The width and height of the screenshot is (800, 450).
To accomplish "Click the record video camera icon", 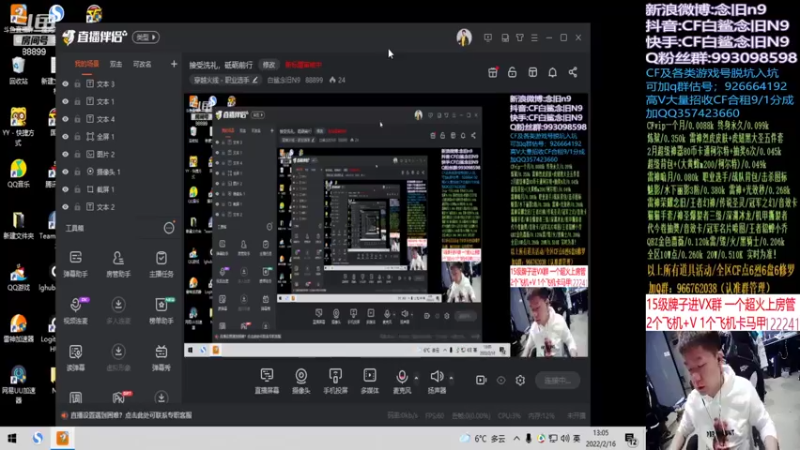I will point(481,380).
